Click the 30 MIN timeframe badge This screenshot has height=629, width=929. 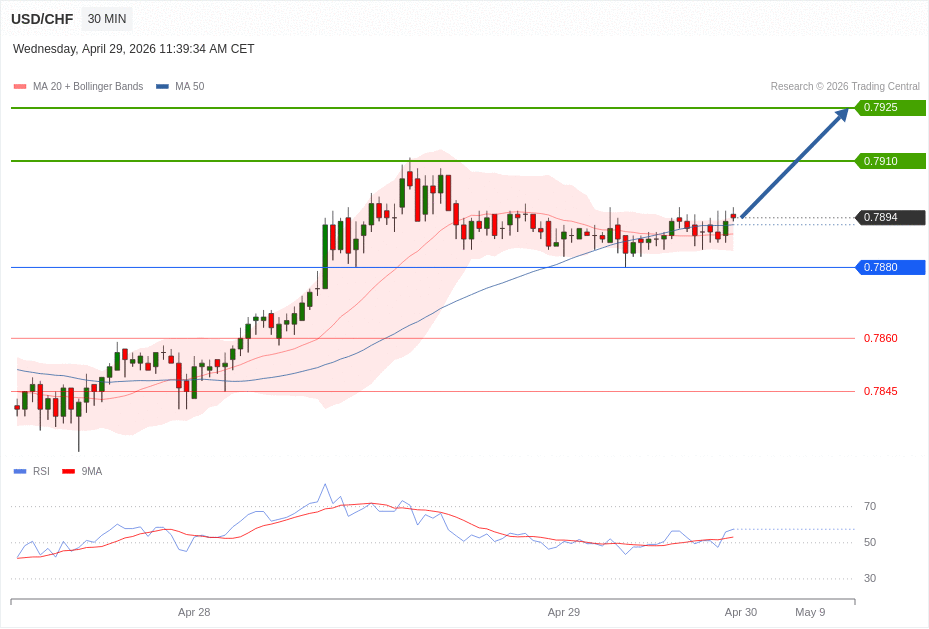(x=107, y=19)
